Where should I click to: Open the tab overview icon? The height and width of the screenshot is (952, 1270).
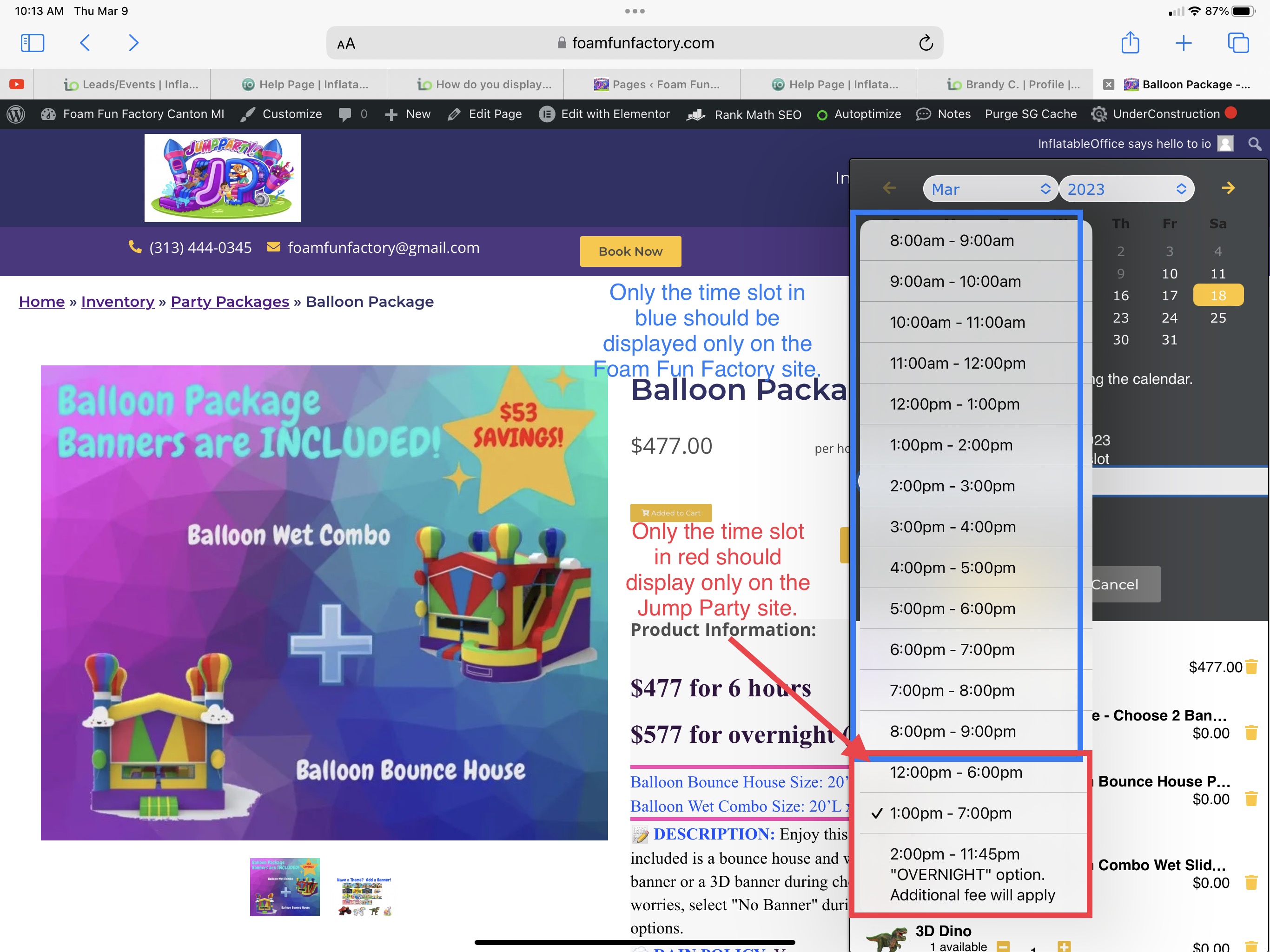[1238, 43]
